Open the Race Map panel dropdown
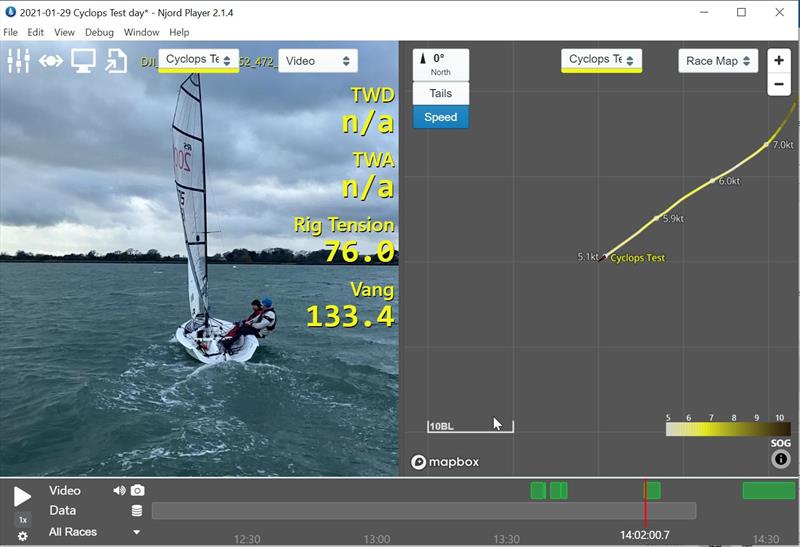800x547 pixels. [x=718, y=61]
